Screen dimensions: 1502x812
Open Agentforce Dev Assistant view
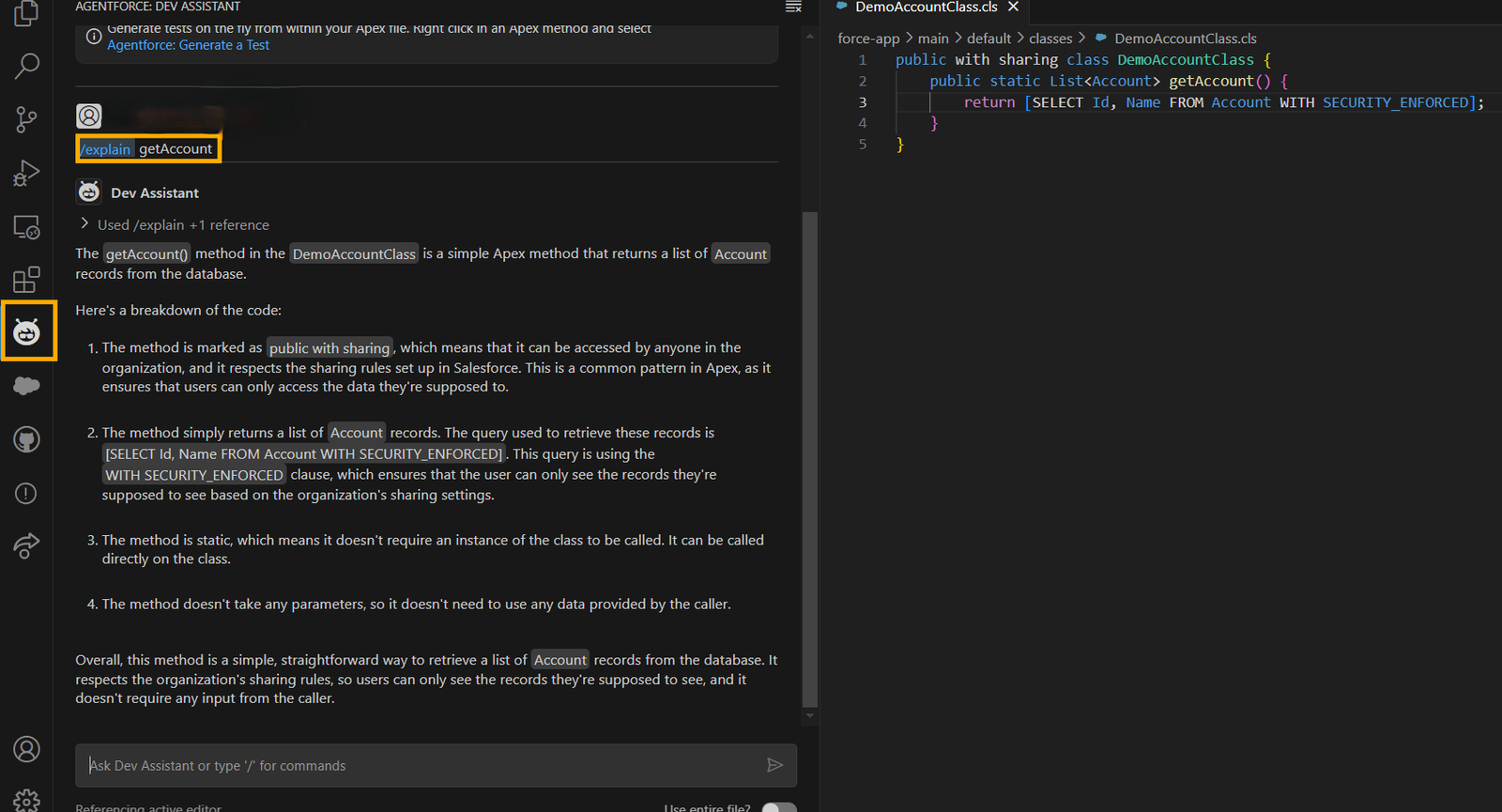[x=27, y=331]
